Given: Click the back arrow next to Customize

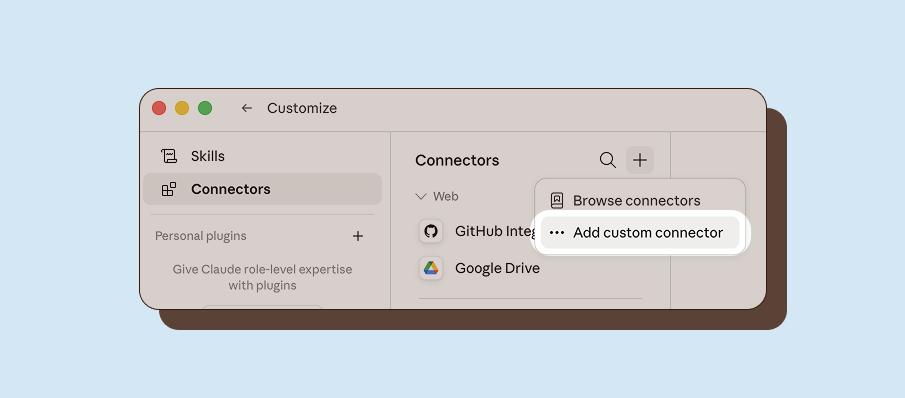Looking at the screenshot, I should point(246,108).
